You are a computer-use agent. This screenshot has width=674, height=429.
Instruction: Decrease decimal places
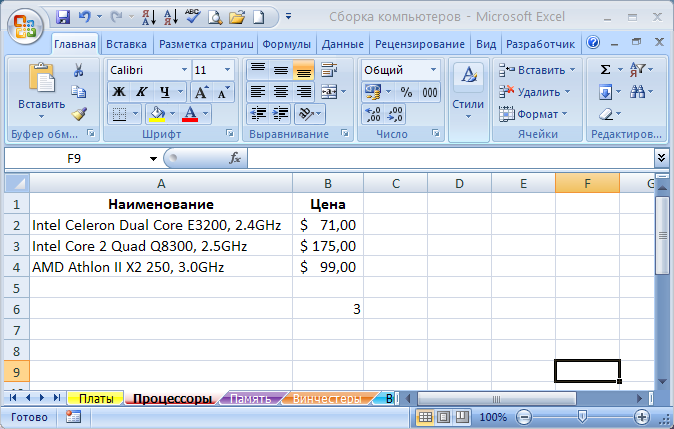[x=395, y=114]
